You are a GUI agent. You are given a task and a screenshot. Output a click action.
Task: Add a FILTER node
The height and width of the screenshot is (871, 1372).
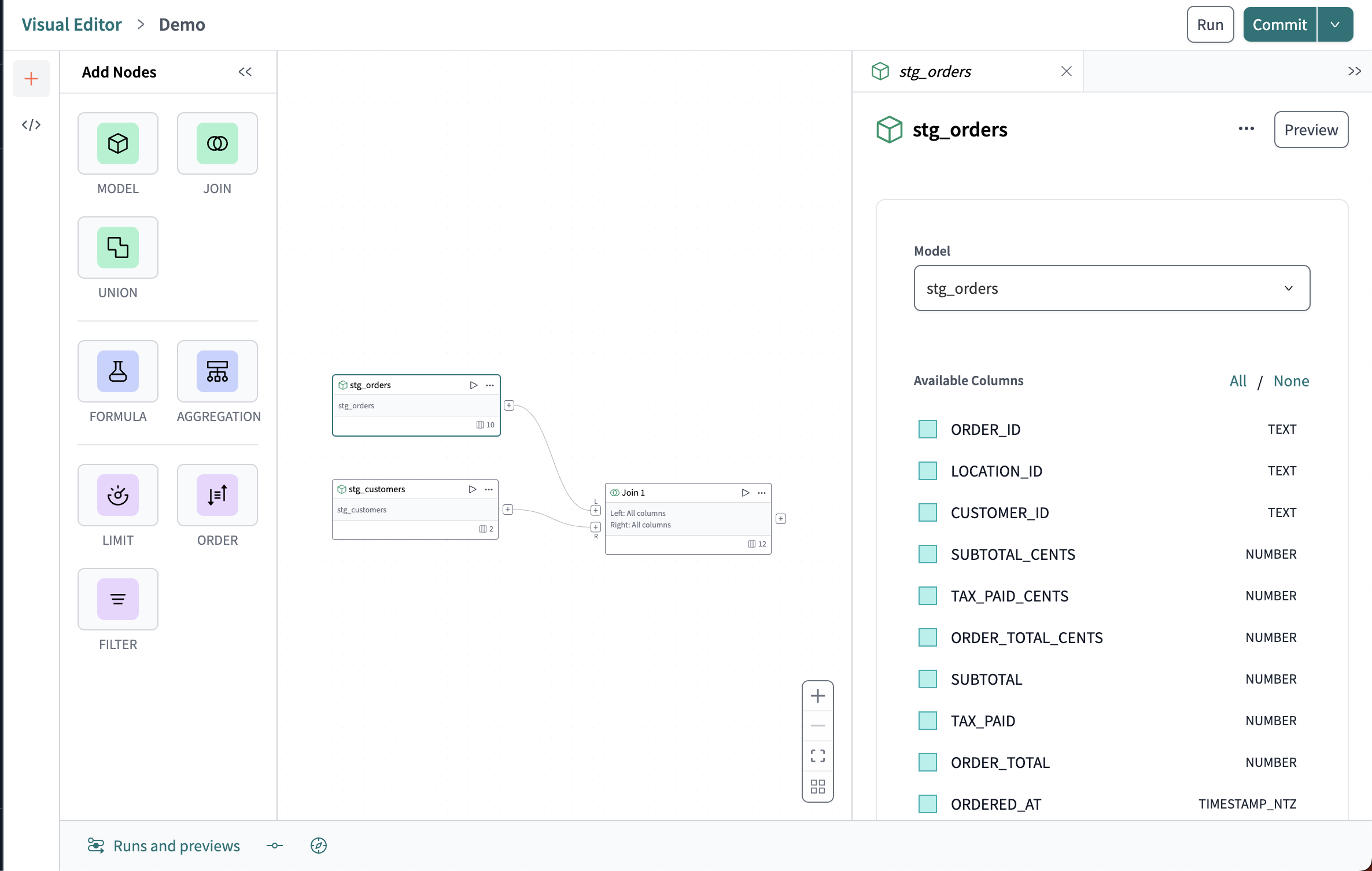[117, 599]
